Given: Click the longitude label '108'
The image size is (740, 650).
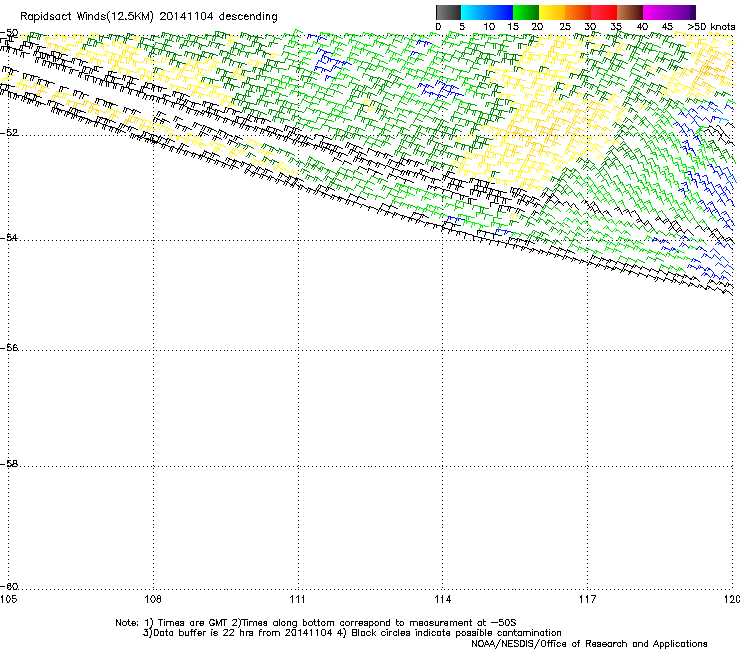Looking at the screenshot, I should (153, 599).
